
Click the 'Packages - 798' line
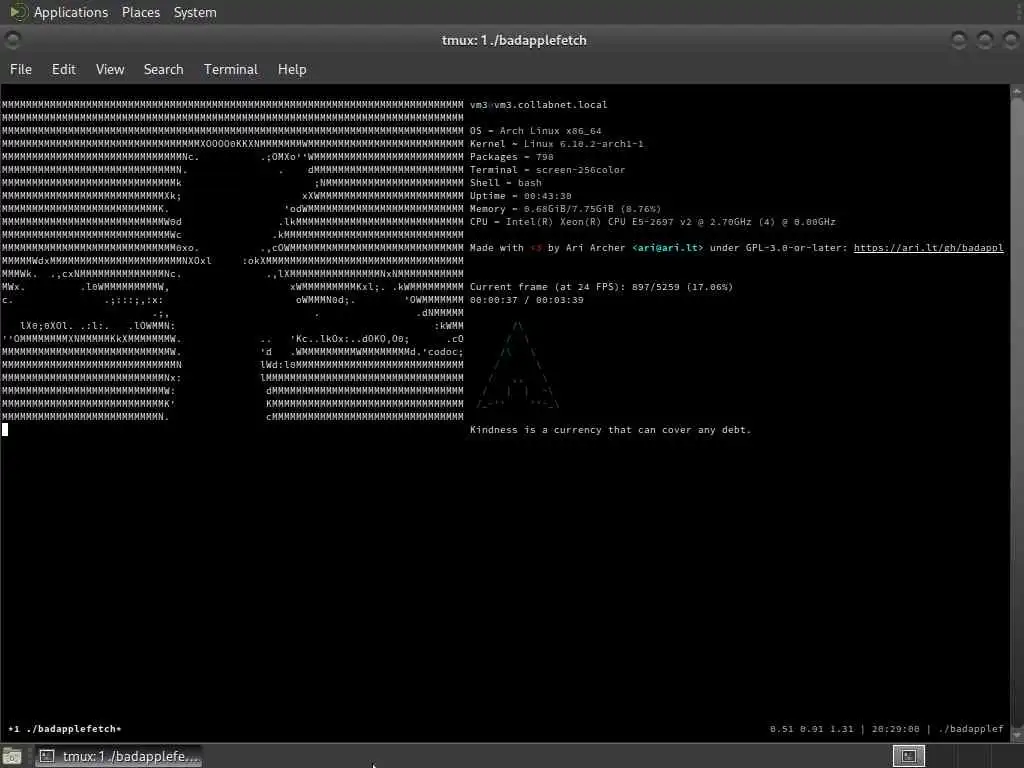pyautogui.click(x=511, y=157)
